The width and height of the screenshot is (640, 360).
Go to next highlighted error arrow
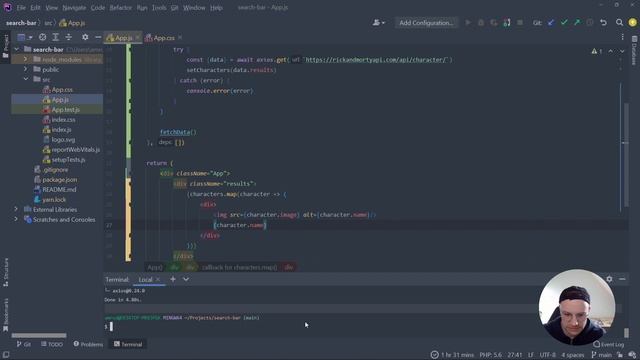622,51
